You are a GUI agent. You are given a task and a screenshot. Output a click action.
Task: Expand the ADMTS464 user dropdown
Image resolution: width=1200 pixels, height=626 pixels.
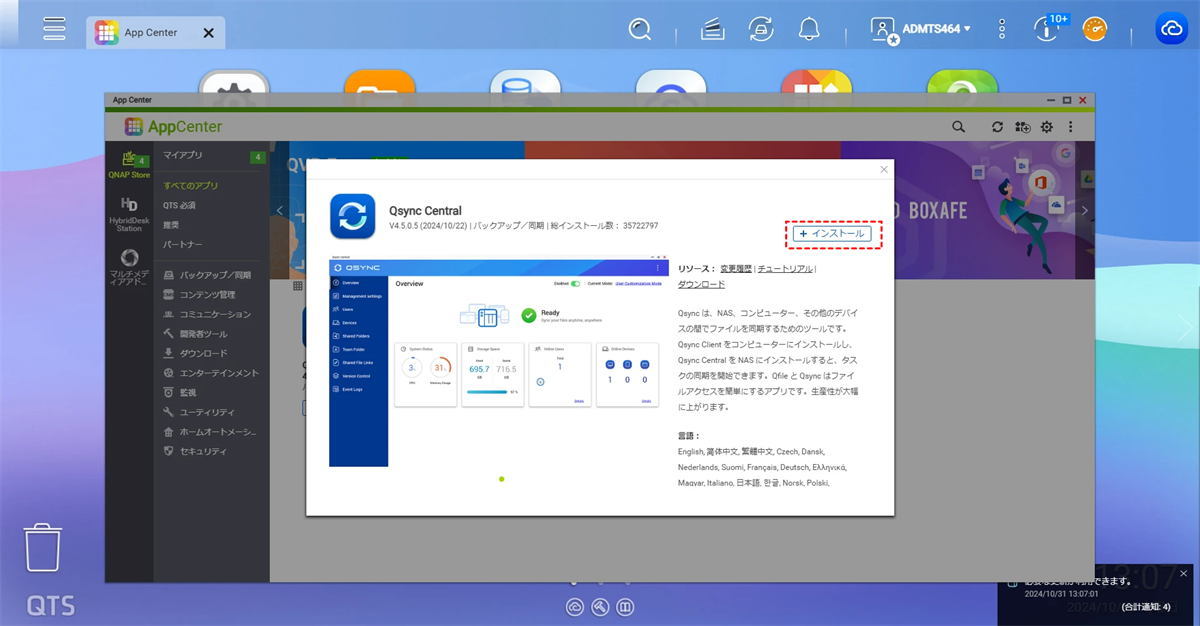pos(921,29)
